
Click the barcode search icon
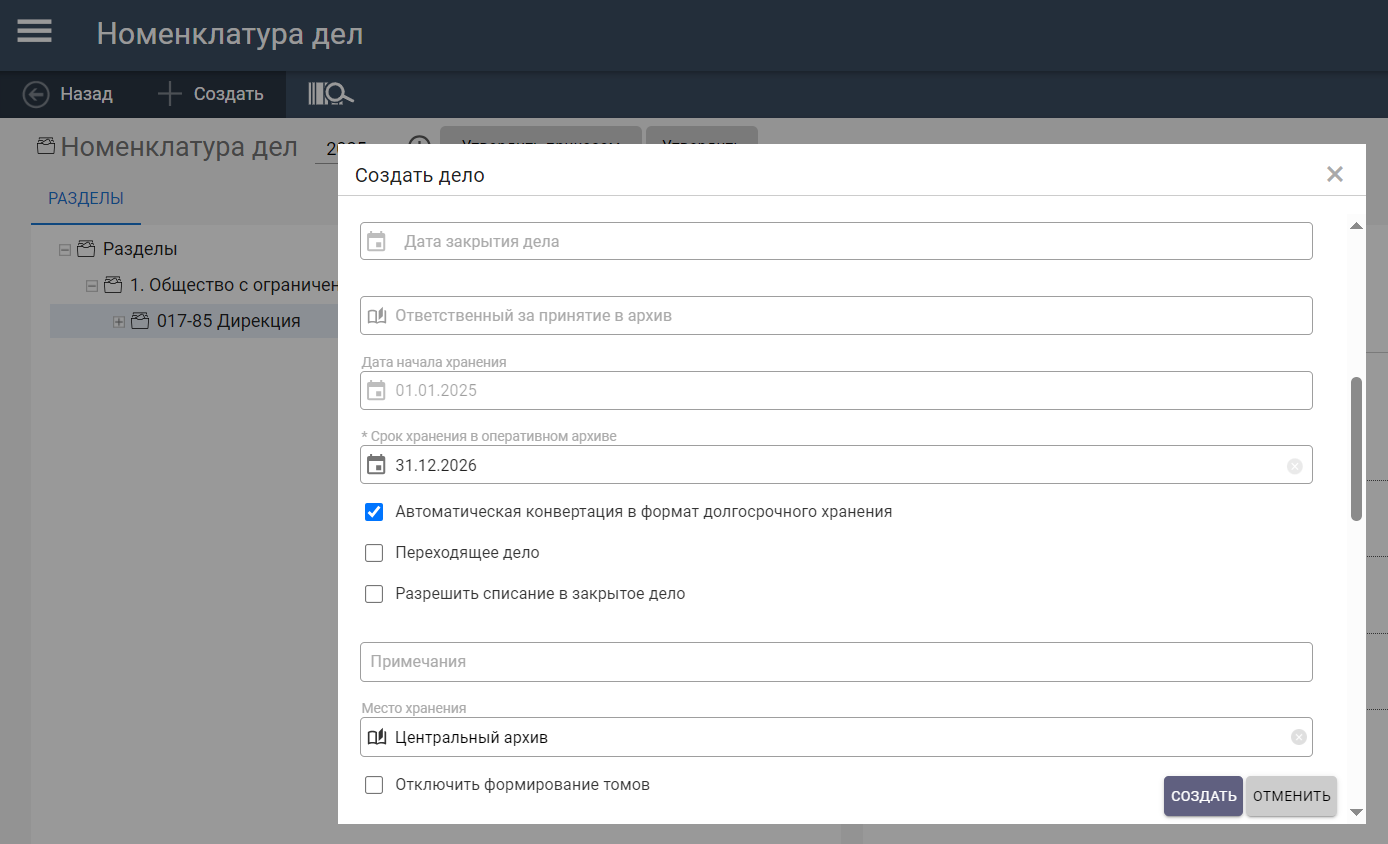(x=331, y=94)
